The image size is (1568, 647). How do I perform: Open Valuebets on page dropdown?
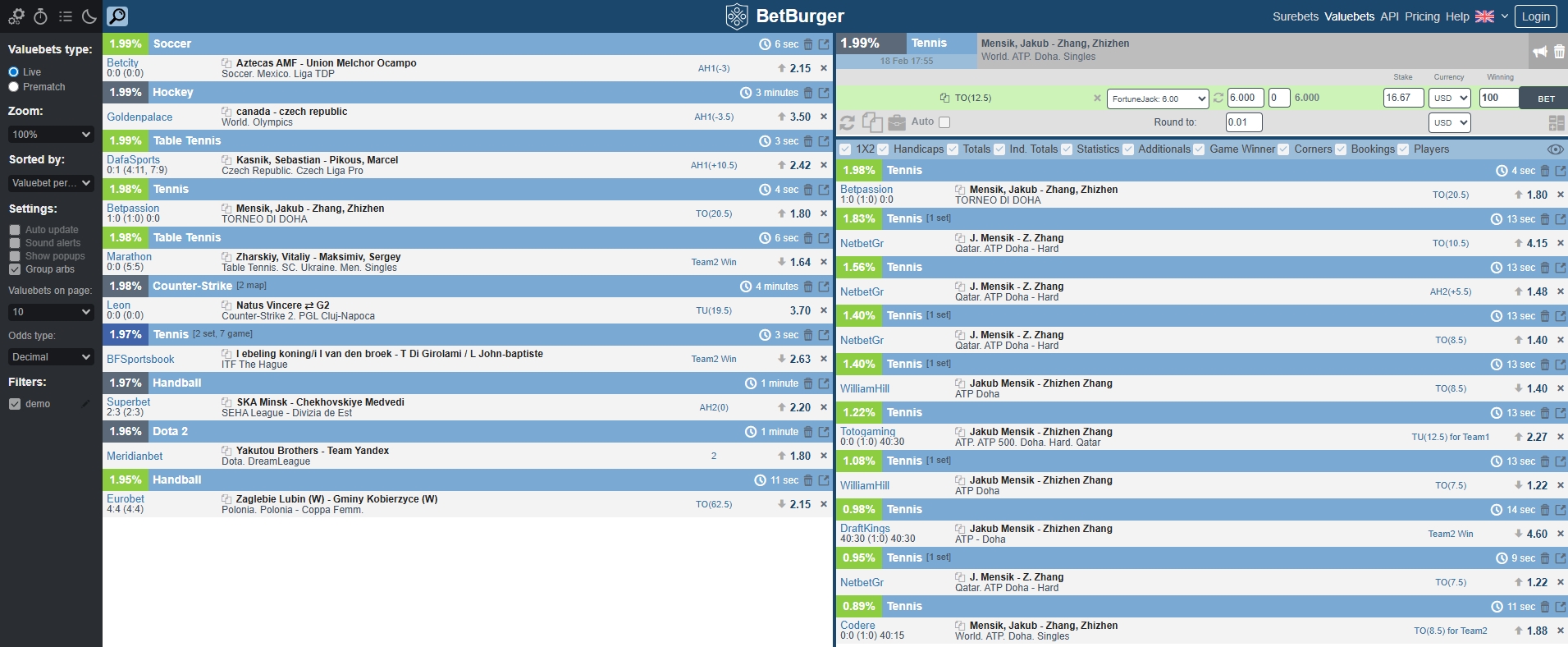tap(51, 312)
